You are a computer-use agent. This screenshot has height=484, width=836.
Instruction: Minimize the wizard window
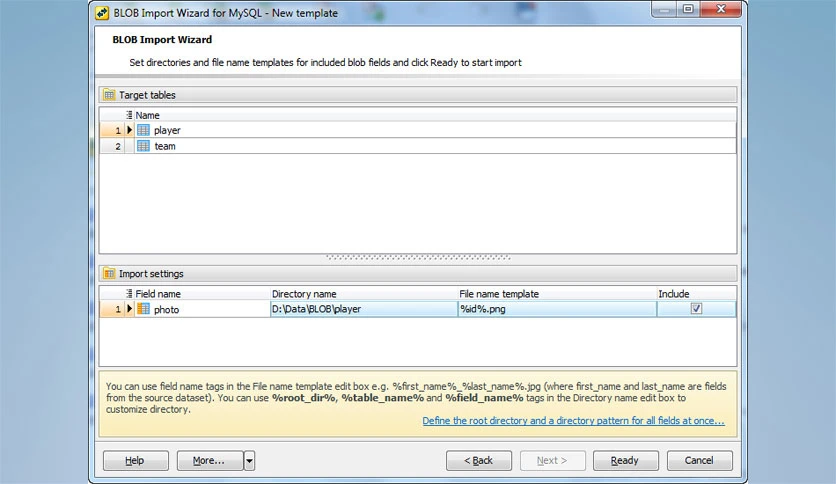pyautogui.click(x=664, y=10)
